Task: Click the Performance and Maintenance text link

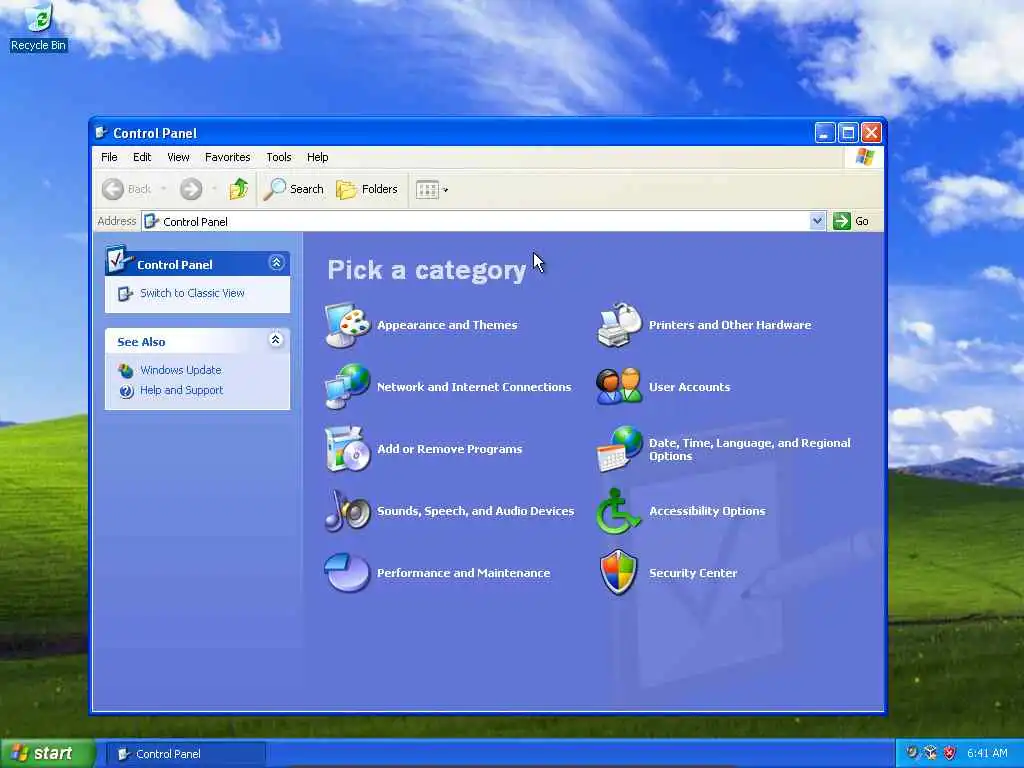Action: [464, 573]
